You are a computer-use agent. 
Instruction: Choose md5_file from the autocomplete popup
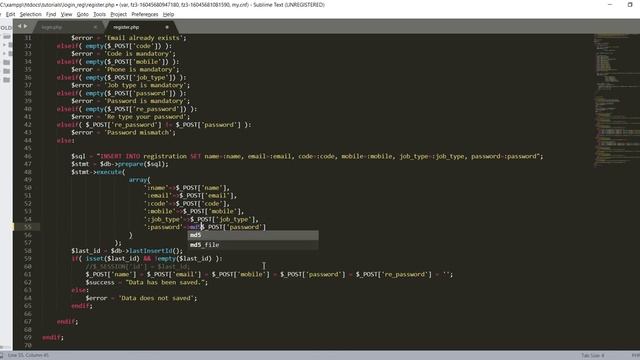click(x=253, y=245)
